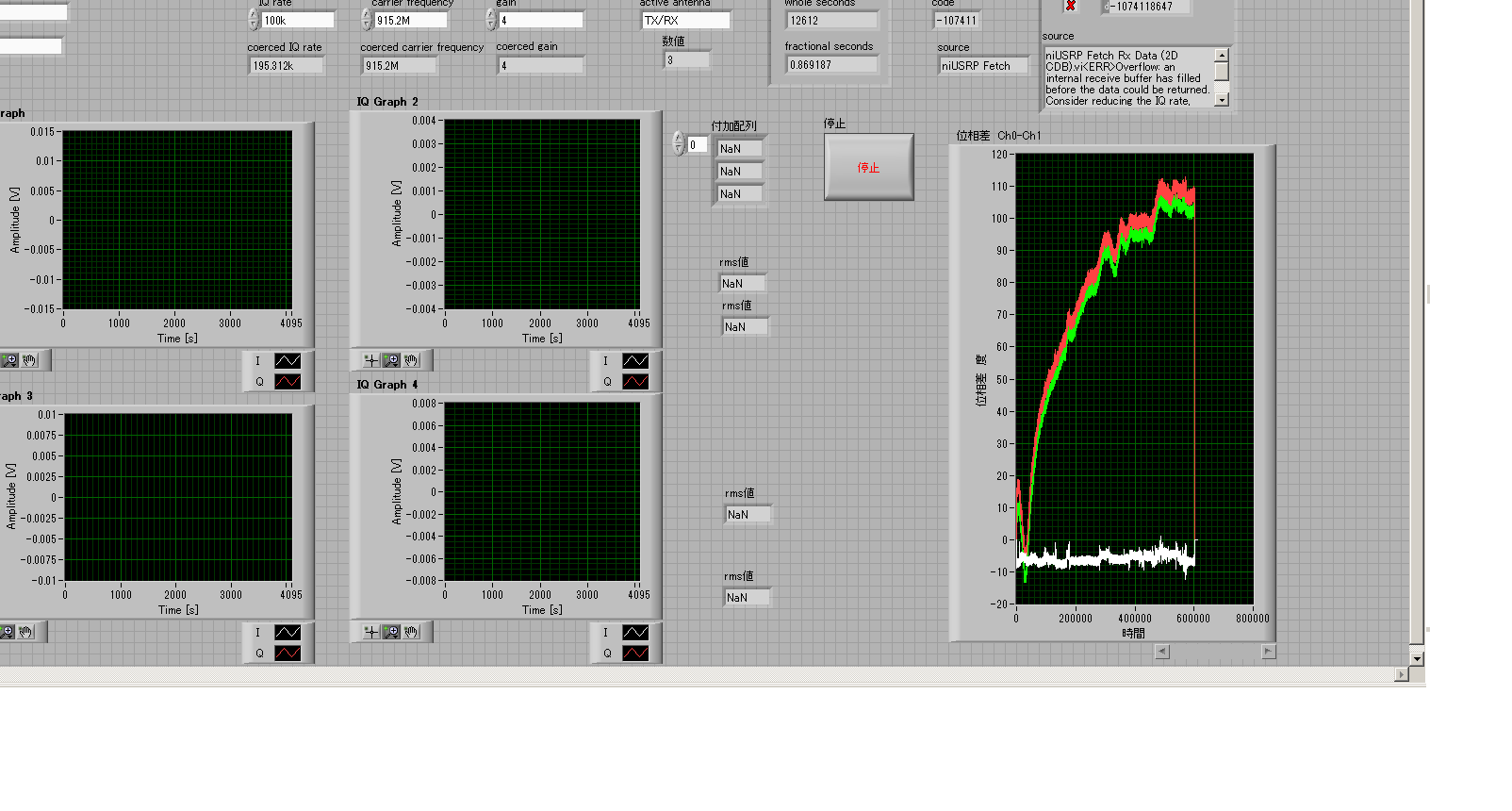Click coerced IQ rate value 195.312k
Image resolution: width=1512 pixels, height=811 pixels.
pos(287,65)
